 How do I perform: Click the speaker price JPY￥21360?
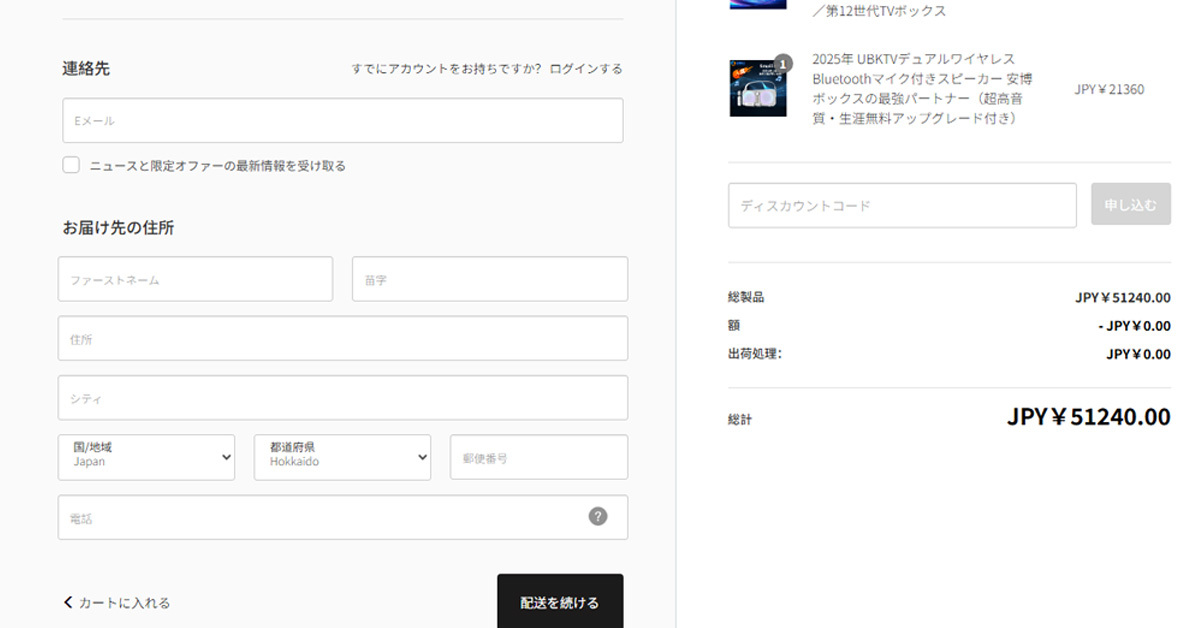point(1109,90)
